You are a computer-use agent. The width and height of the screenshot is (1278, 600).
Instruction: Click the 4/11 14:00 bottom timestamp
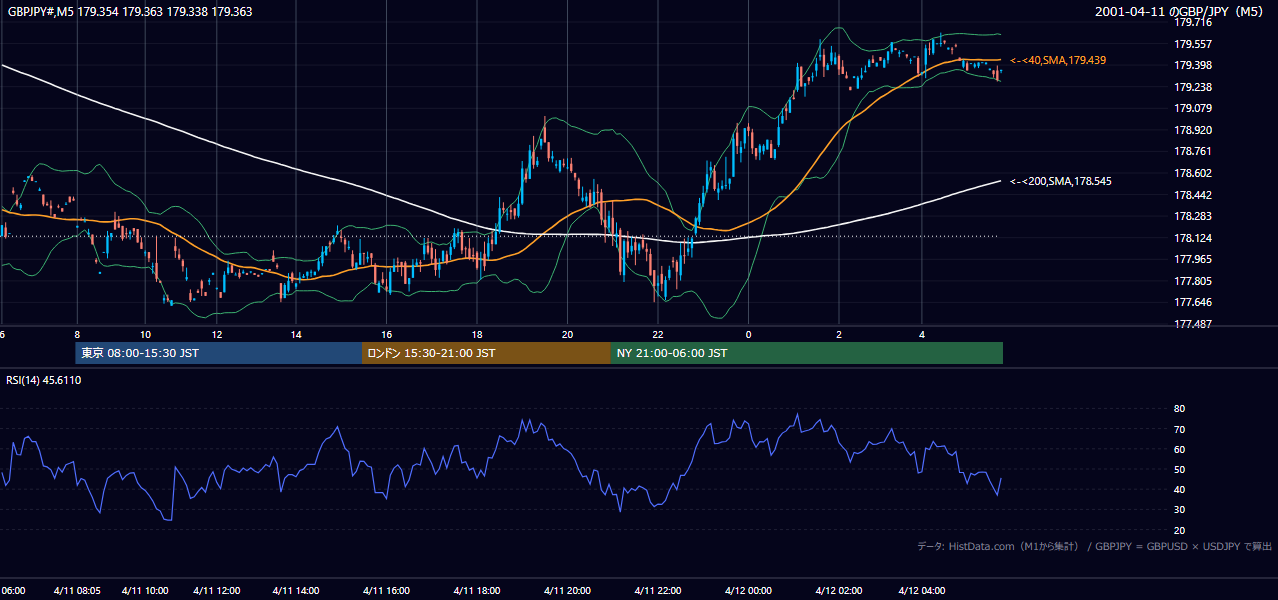pos(296,590)
